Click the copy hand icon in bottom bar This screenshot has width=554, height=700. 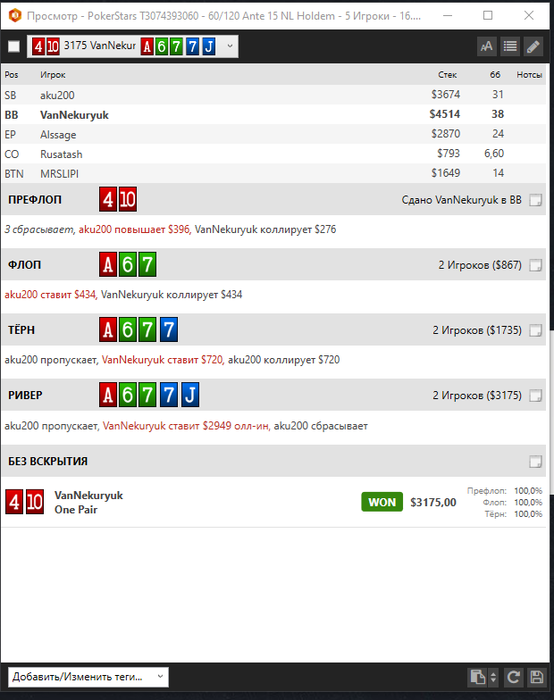coord(477,677)
